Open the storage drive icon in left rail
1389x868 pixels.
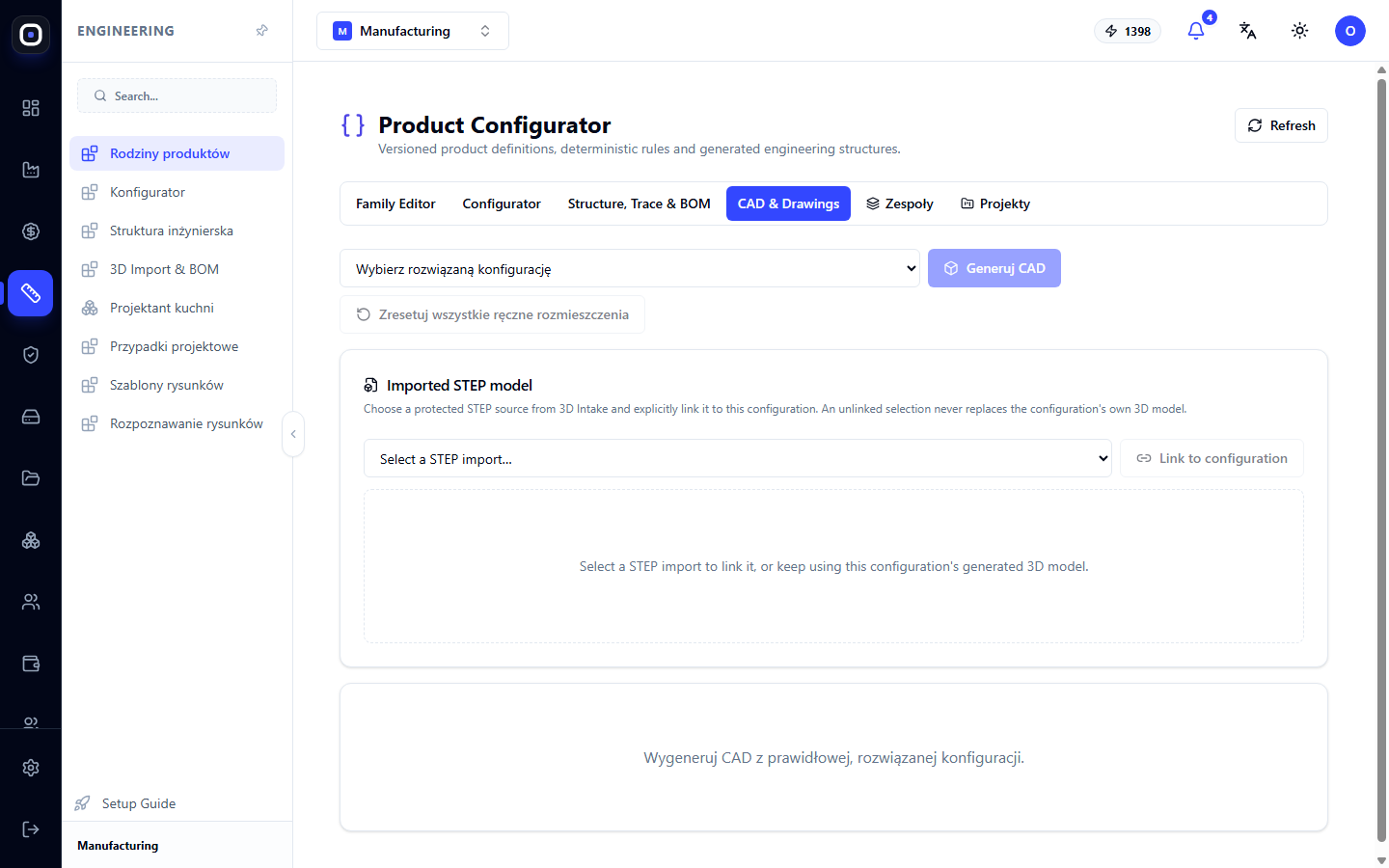point(31,417)
